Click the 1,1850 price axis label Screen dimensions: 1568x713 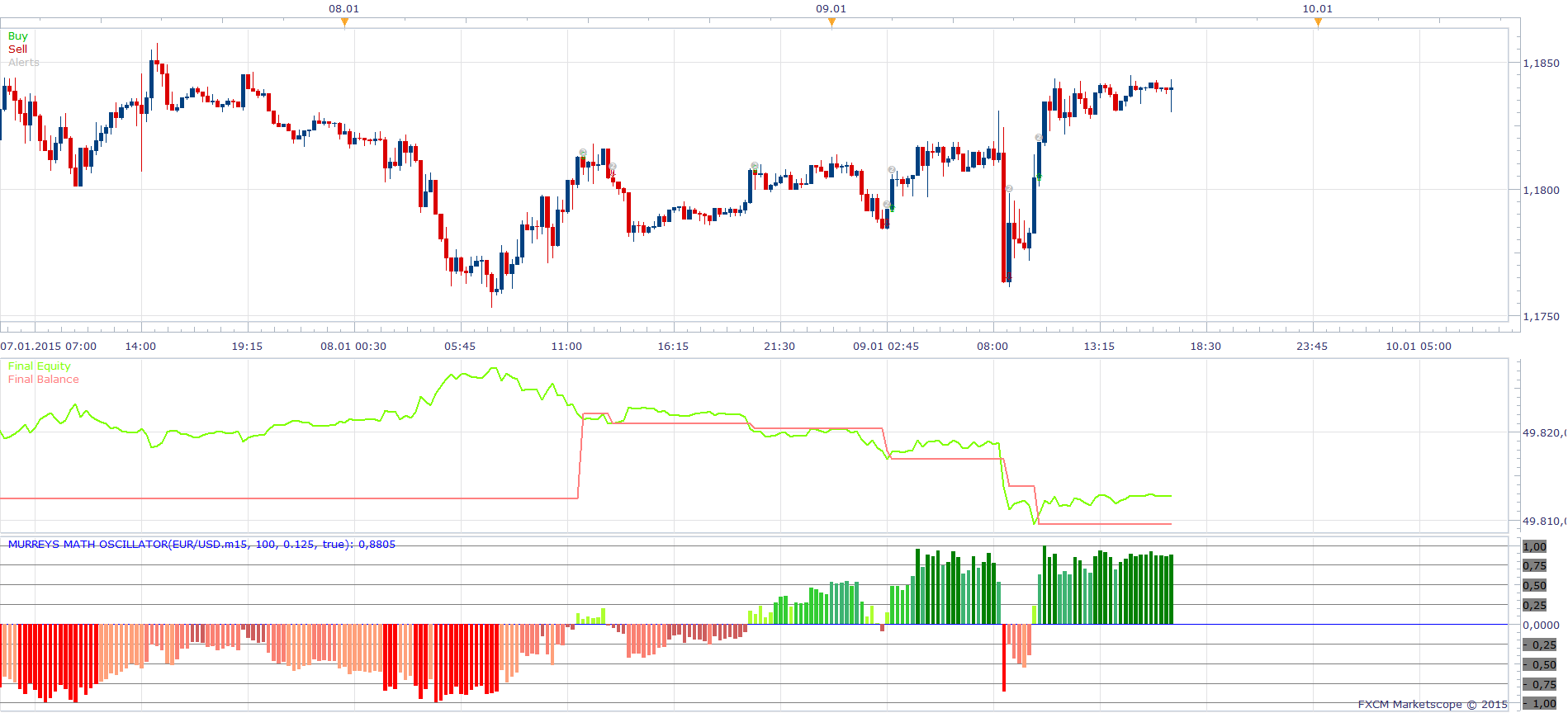point(1541,64)
